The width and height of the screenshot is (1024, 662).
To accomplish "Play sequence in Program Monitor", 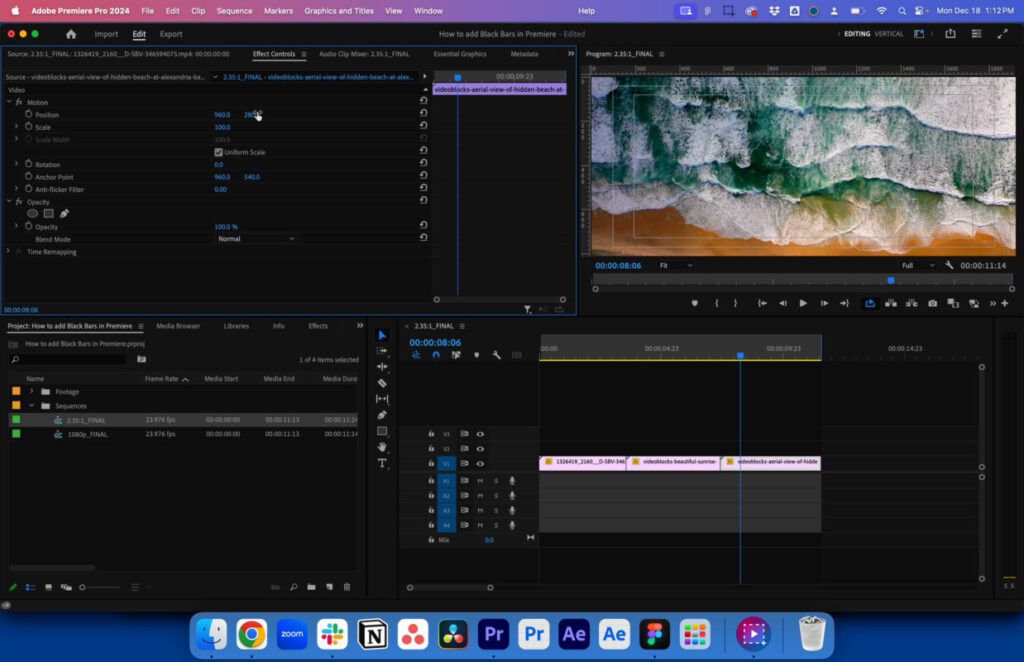I will pos(803,303).
